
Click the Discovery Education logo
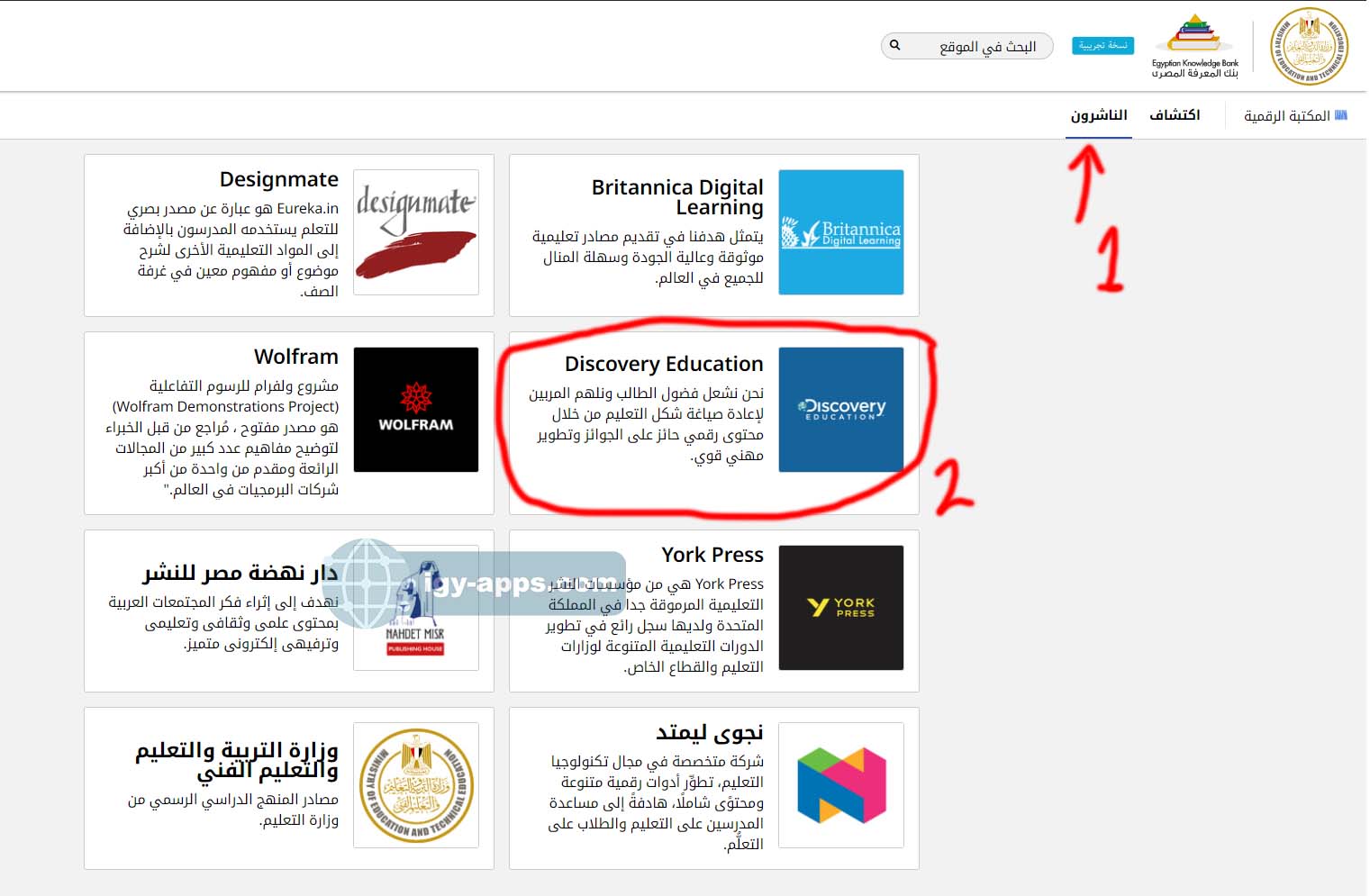tap(840, 410)
